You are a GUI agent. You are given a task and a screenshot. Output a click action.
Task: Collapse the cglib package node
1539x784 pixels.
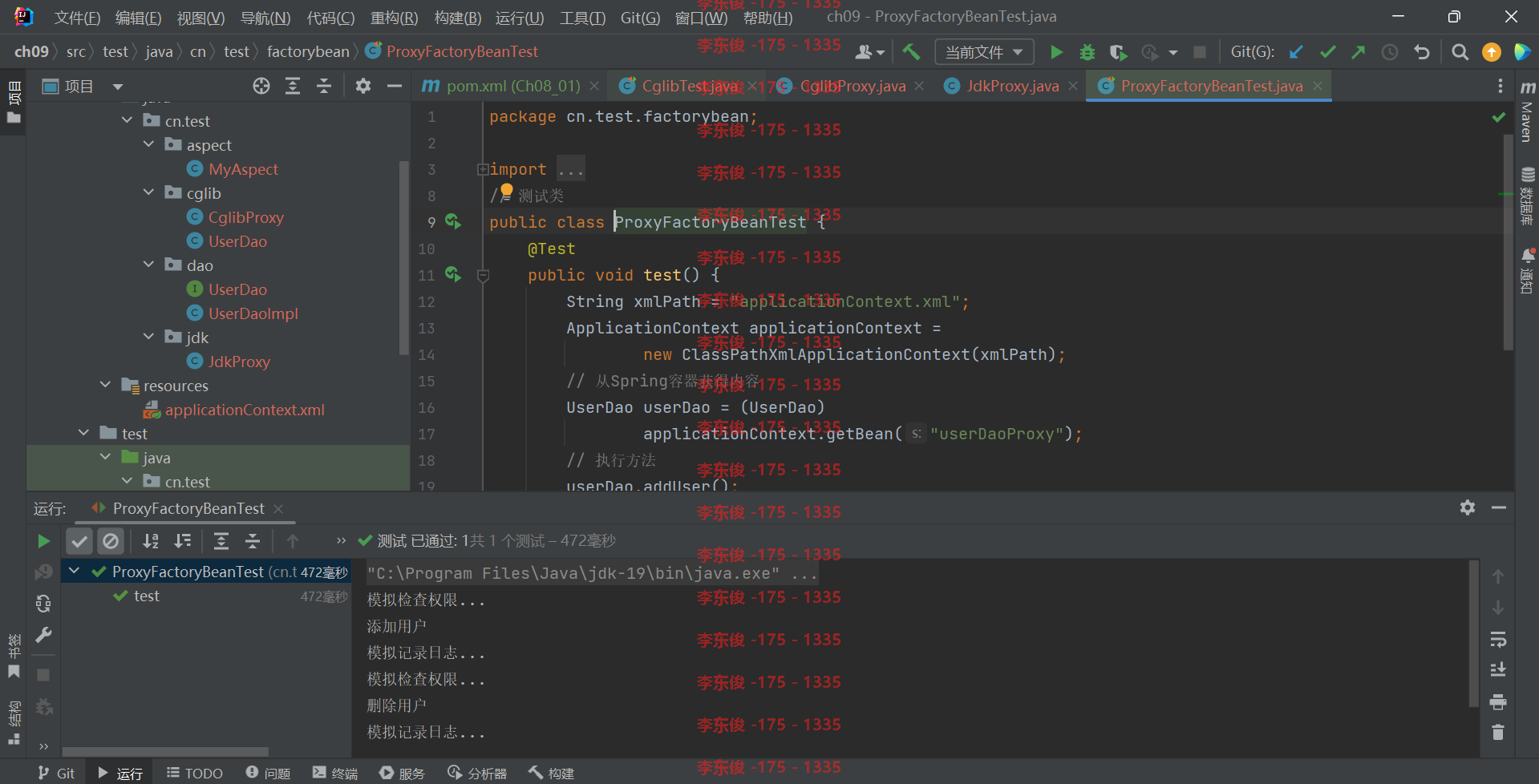148,192
